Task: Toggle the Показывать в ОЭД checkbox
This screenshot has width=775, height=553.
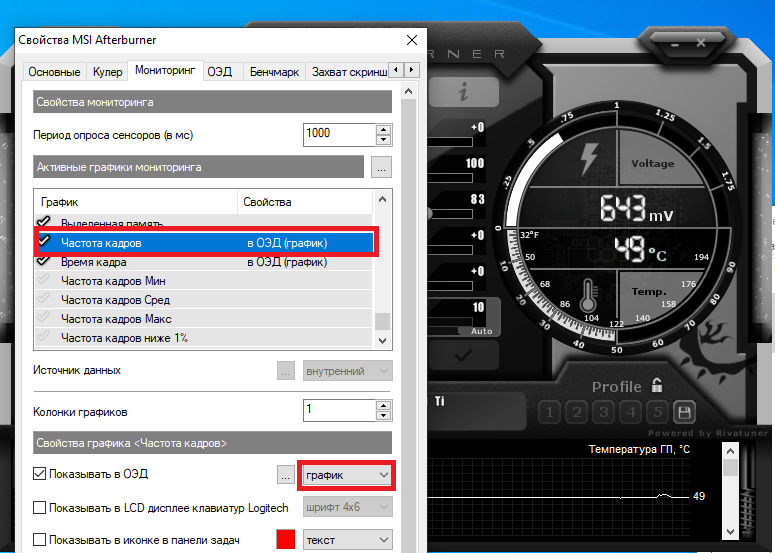Action: pos(39,474)
